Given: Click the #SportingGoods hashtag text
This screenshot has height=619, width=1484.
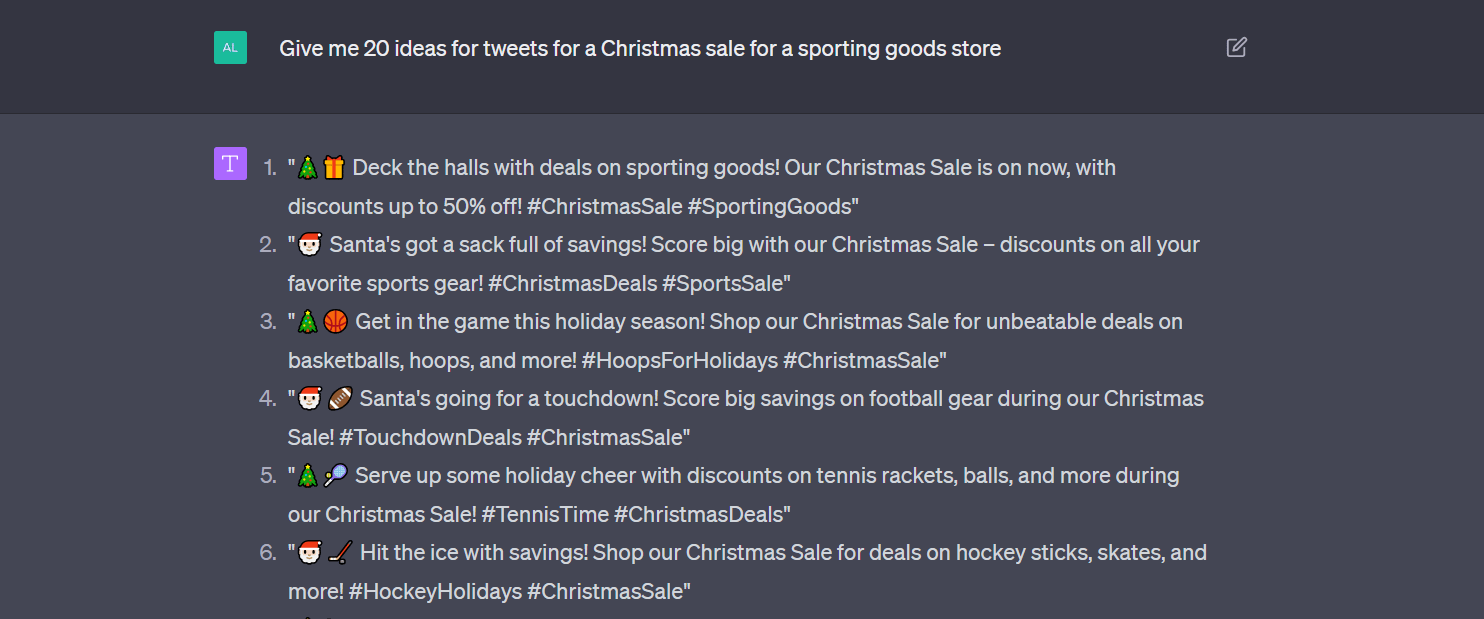Looking at the screenshot, I should [x=772, y=207].
